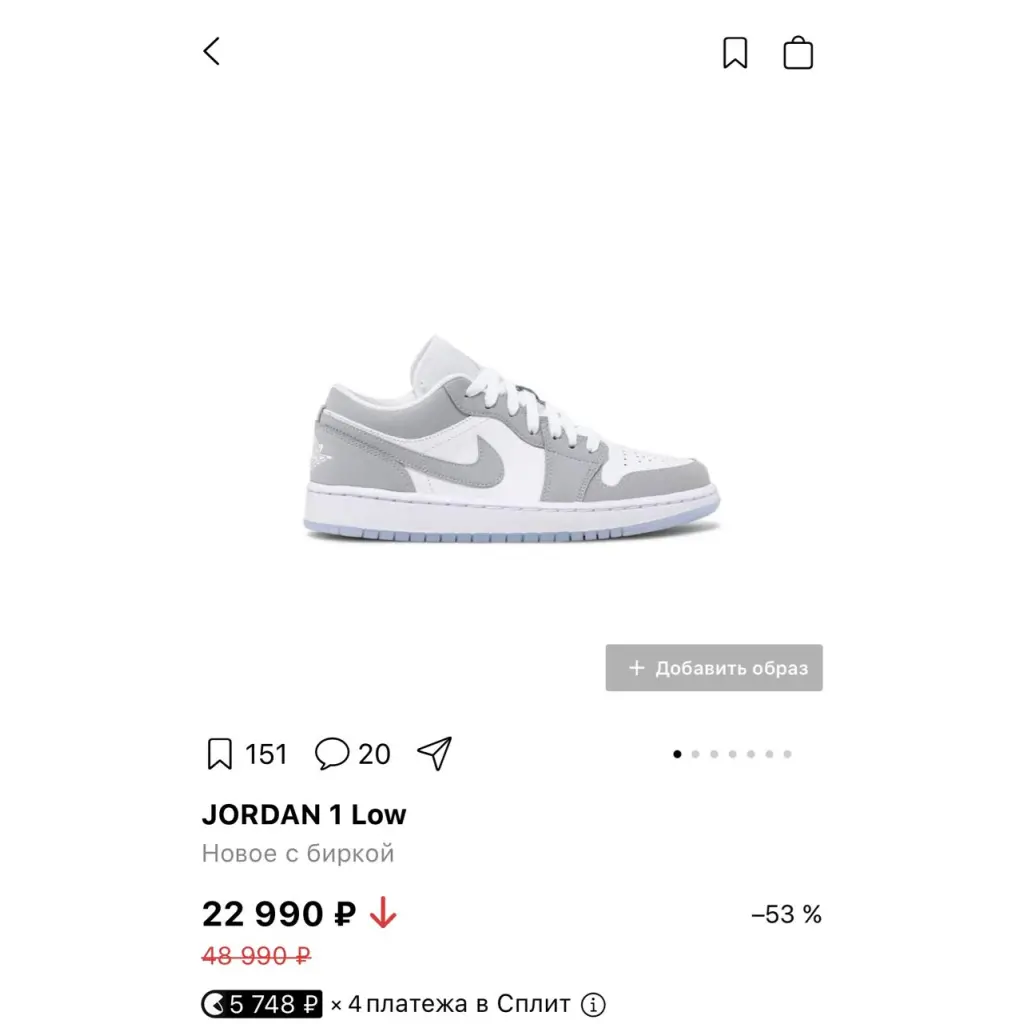The width and height of the screenshot is (1024, 1024).
Task: Select the first carousel page dot
Action: pyautogui.click(x=677, y=754)
